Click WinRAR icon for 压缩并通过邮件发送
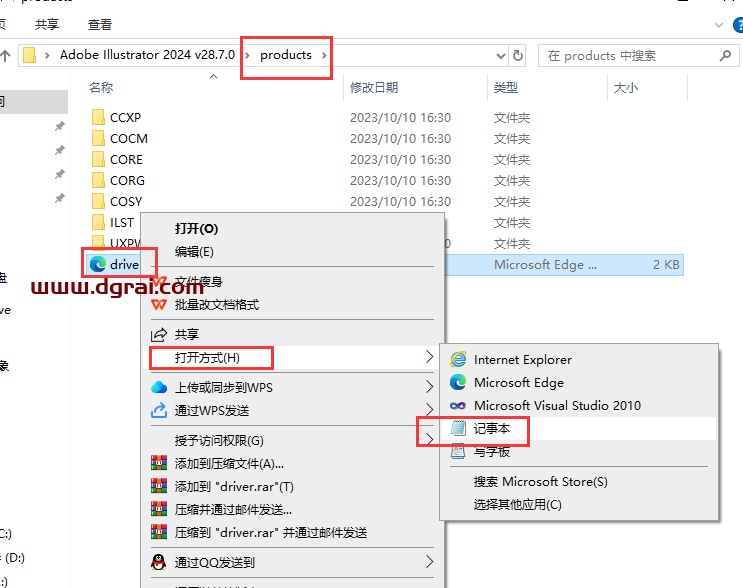This screenshot has width=743, height=588. coord(159,508)
